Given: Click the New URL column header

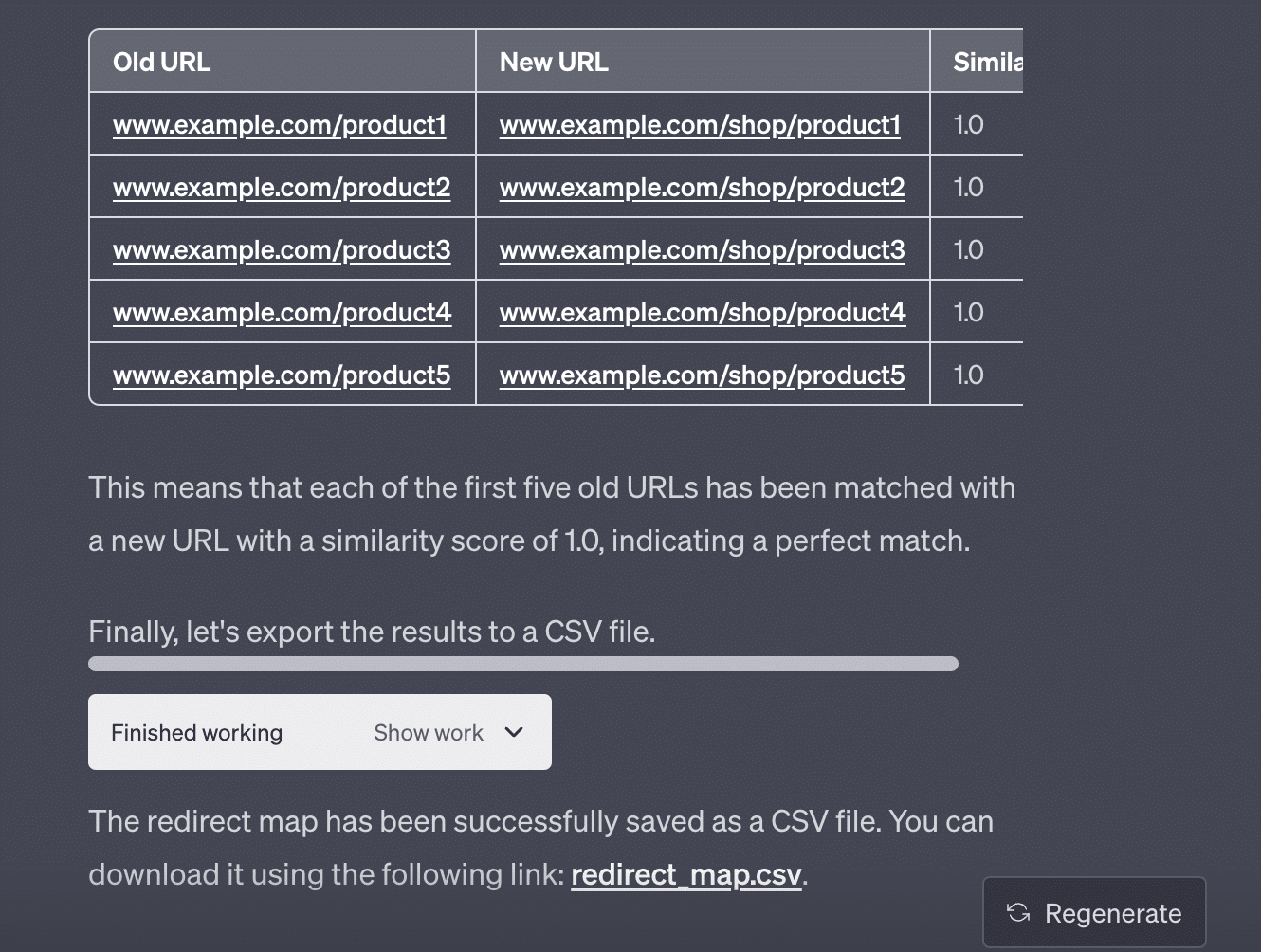Looking at the screenshot, I should [554, 63].
